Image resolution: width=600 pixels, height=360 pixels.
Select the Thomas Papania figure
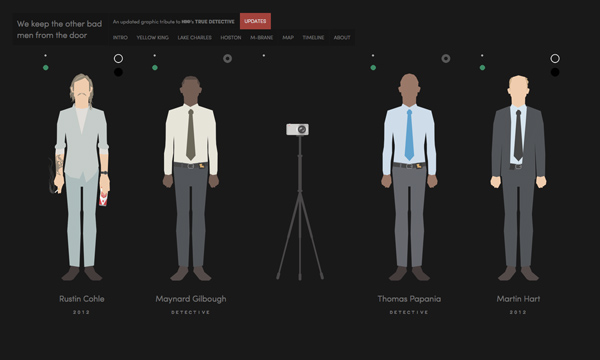[x=409, y=177]
